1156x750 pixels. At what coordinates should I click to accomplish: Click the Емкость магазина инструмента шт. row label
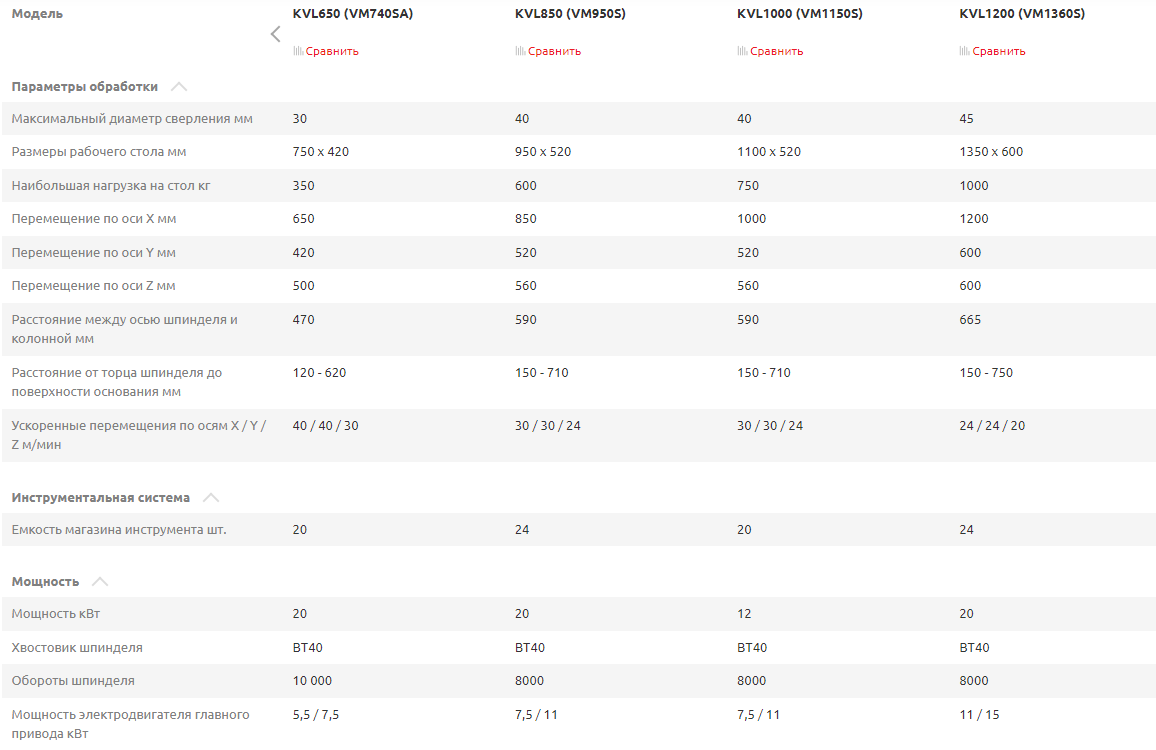[x=119, y=530]
